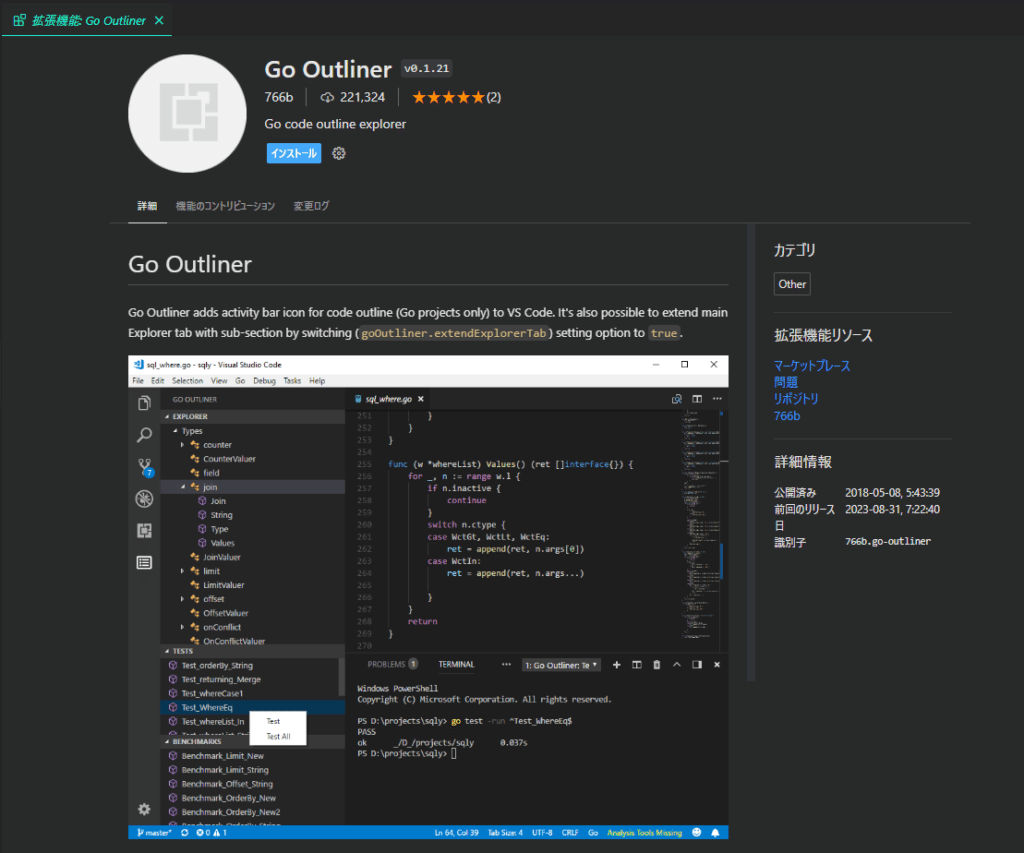Image resolution: width=1024 pixels, height=853 pixels.
Task: Select the Explorer icon in the activity bar
Action: 146,403
